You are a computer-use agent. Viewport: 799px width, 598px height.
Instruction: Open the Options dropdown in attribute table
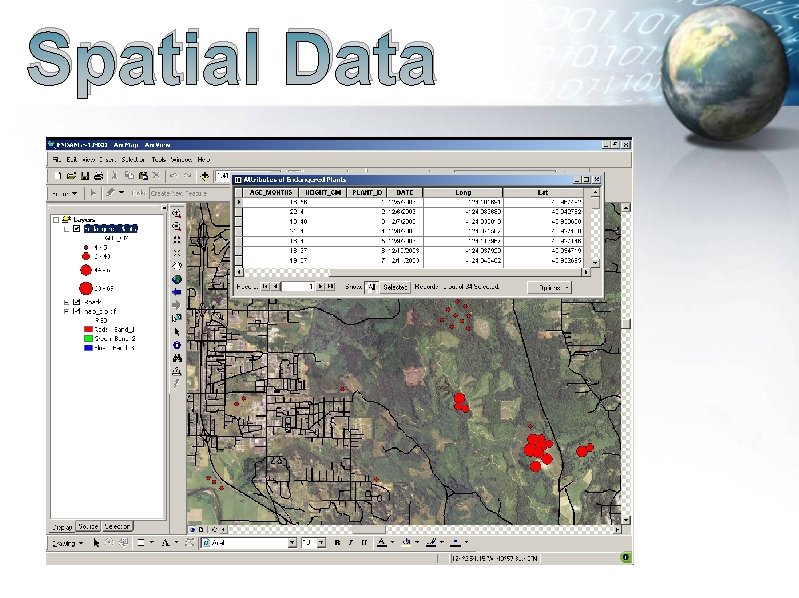tap(549, 288)
